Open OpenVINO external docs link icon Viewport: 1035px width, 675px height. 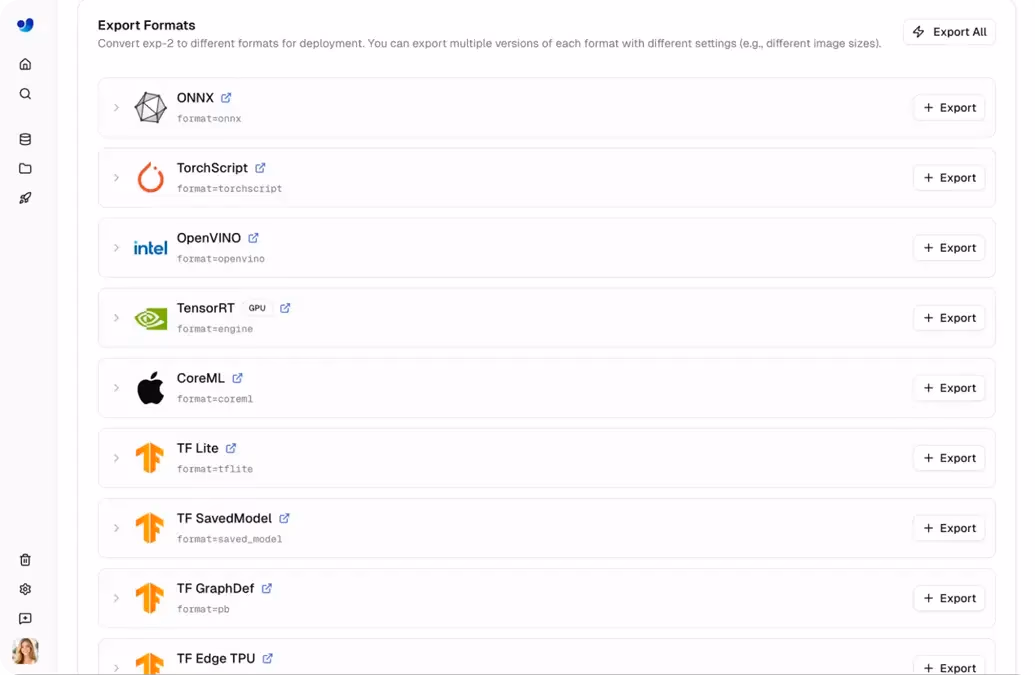pyautogui.click(x=253, y=238)
